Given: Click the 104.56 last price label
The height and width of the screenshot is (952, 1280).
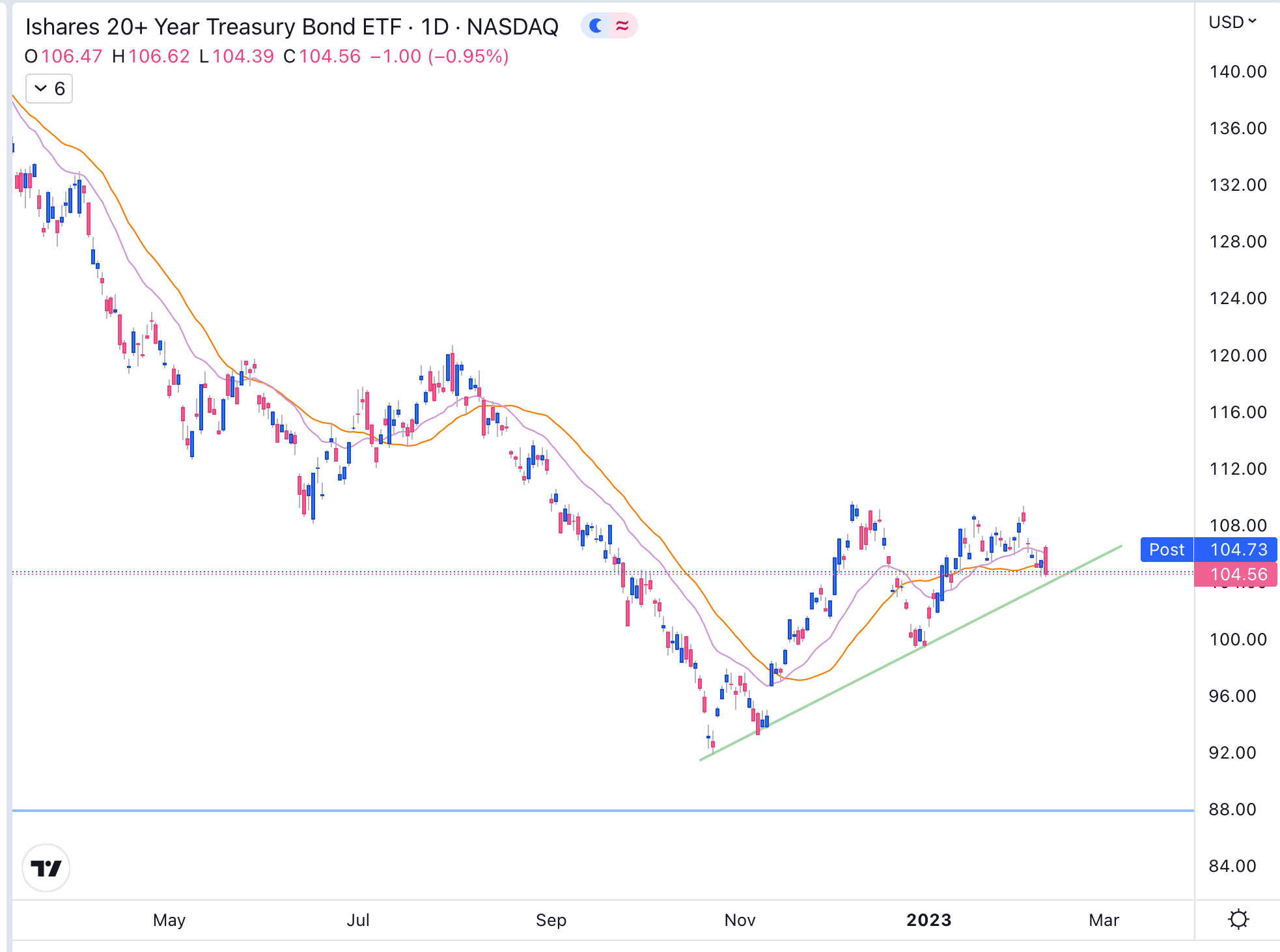Looking at the screenshot, I should pos(1236,574).
